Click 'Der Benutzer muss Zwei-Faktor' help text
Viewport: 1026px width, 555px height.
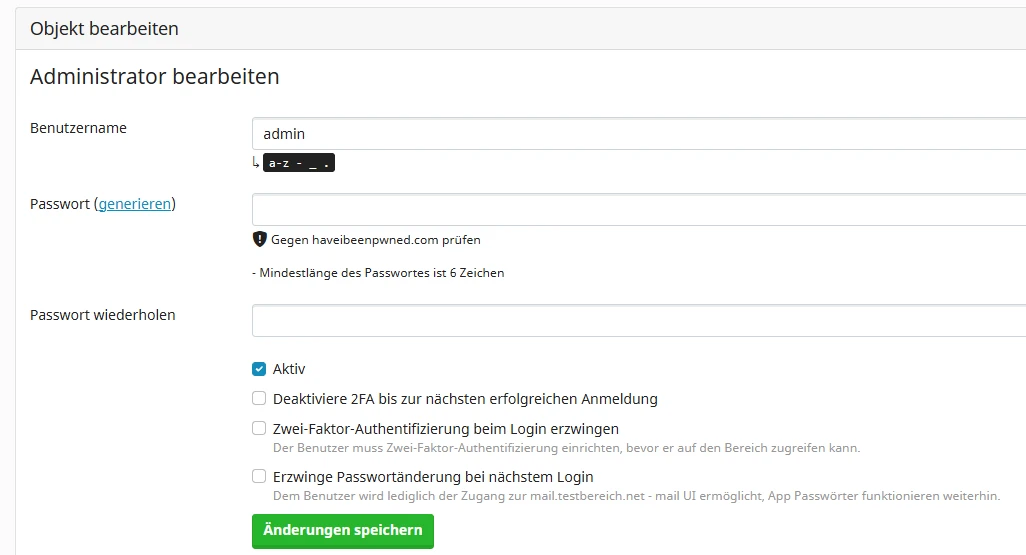click(x=567, y=448)
